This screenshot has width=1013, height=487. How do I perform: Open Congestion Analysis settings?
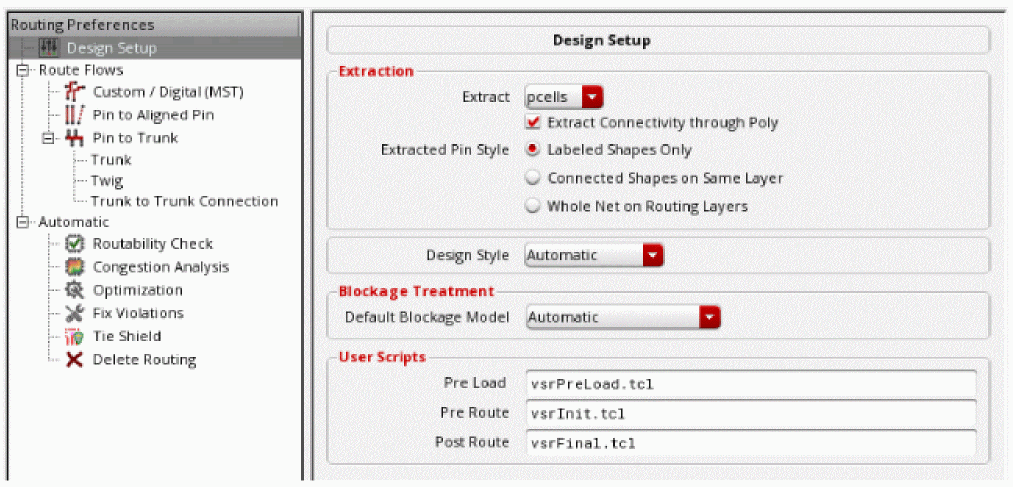[161, 267]
